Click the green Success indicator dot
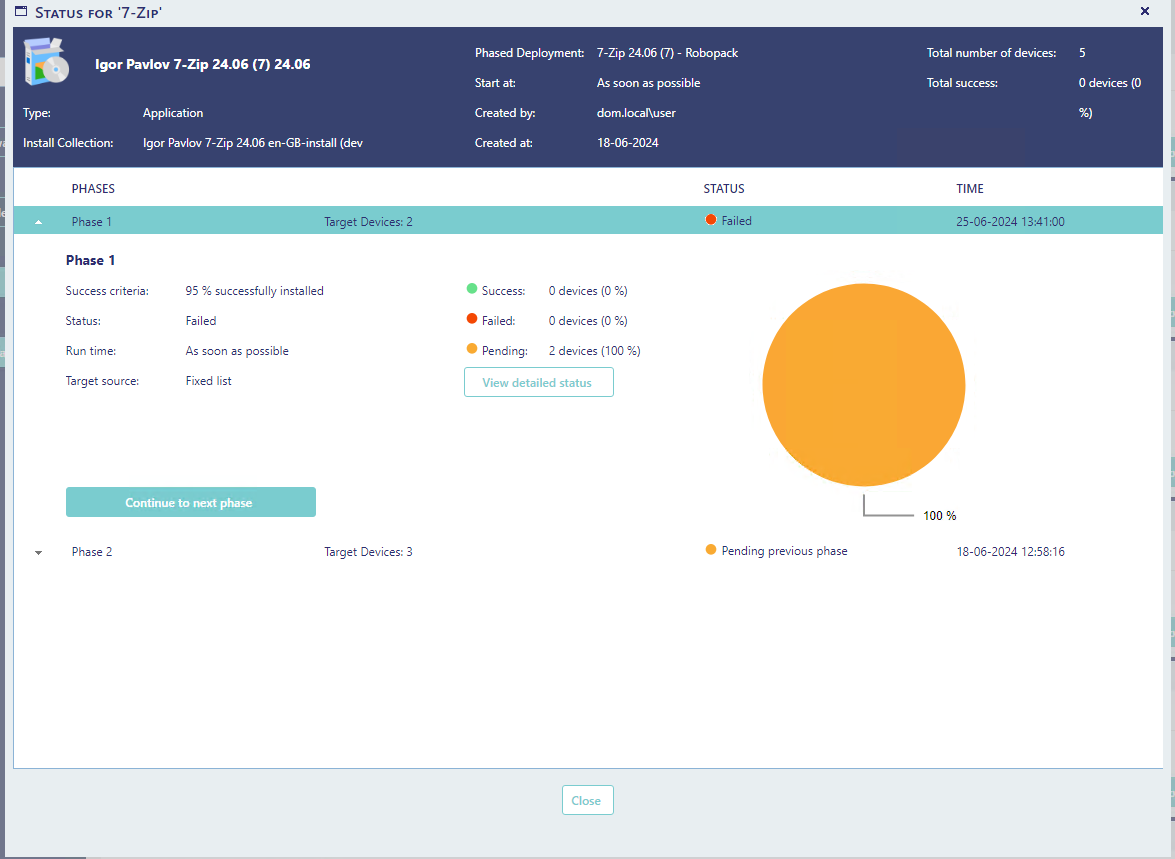The image size is (1175, 859). click(x=471, y=289)
